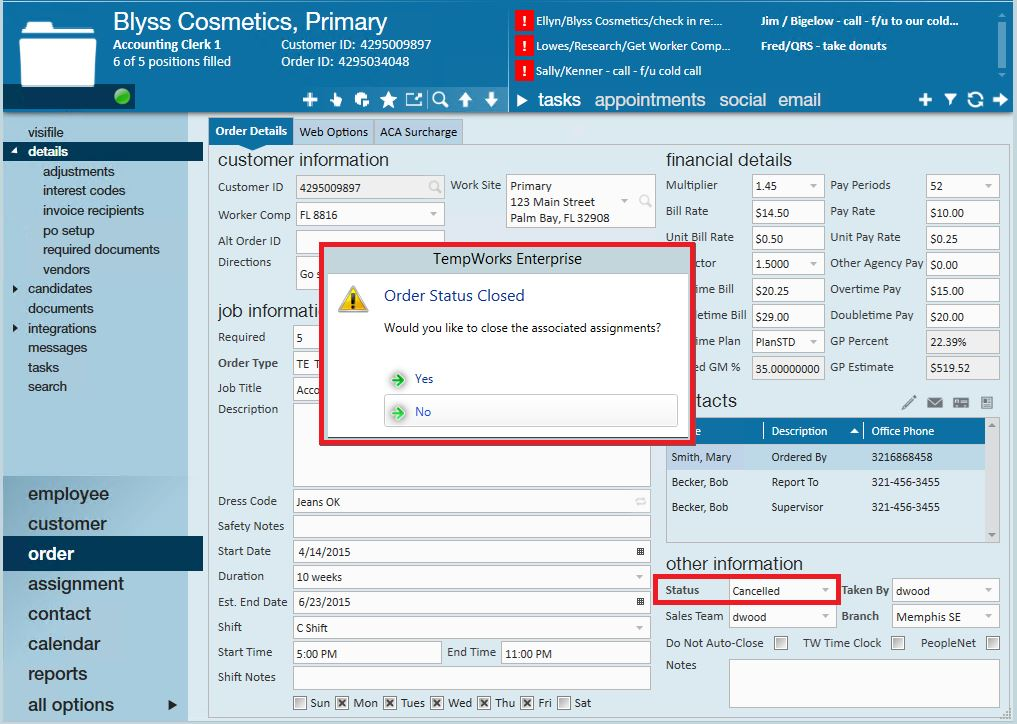Click red alert icon for Lowes/Research task
Image resolution: width=1017 pixels, height=724 pixels.
coord(523,45)
